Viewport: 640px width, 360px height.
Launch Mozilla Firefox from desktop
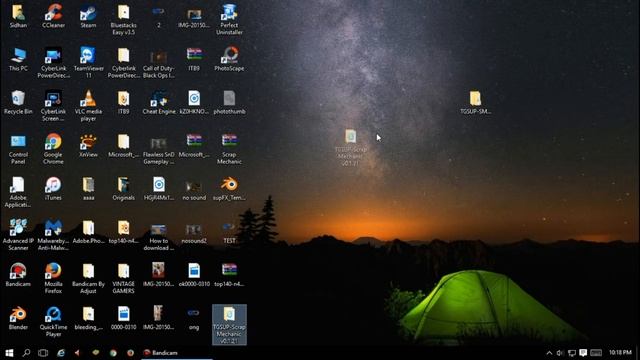tap(53, 278)
